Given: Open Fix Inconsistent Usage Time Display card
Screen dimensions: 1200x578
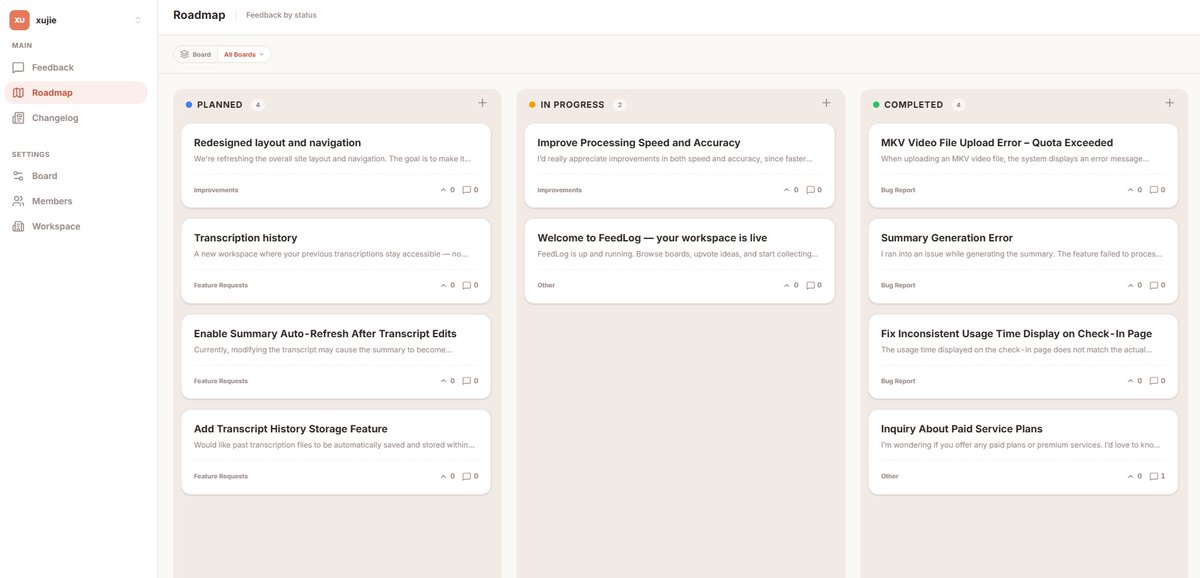Looking at the screenshot, I should click(1023, 356).
